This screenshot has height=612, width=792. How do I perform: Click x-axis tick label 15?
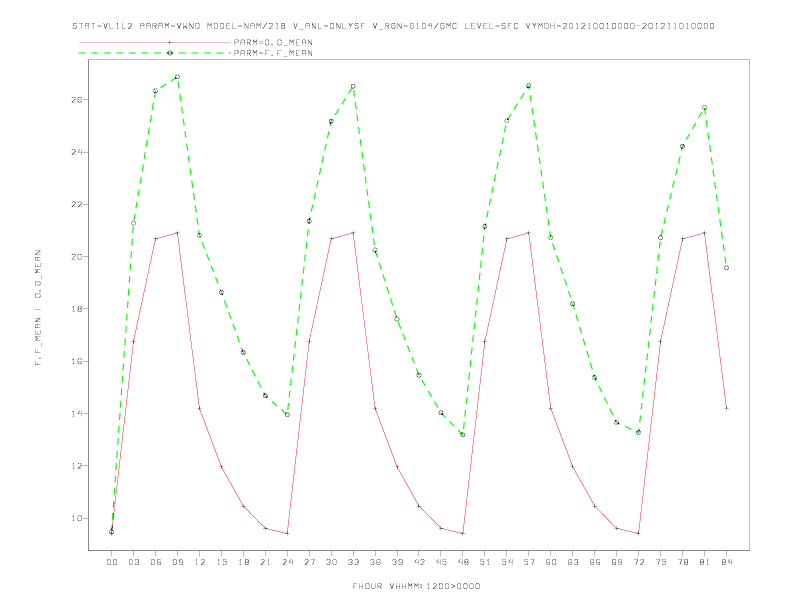pyautogui.click(x=221, y=562)
